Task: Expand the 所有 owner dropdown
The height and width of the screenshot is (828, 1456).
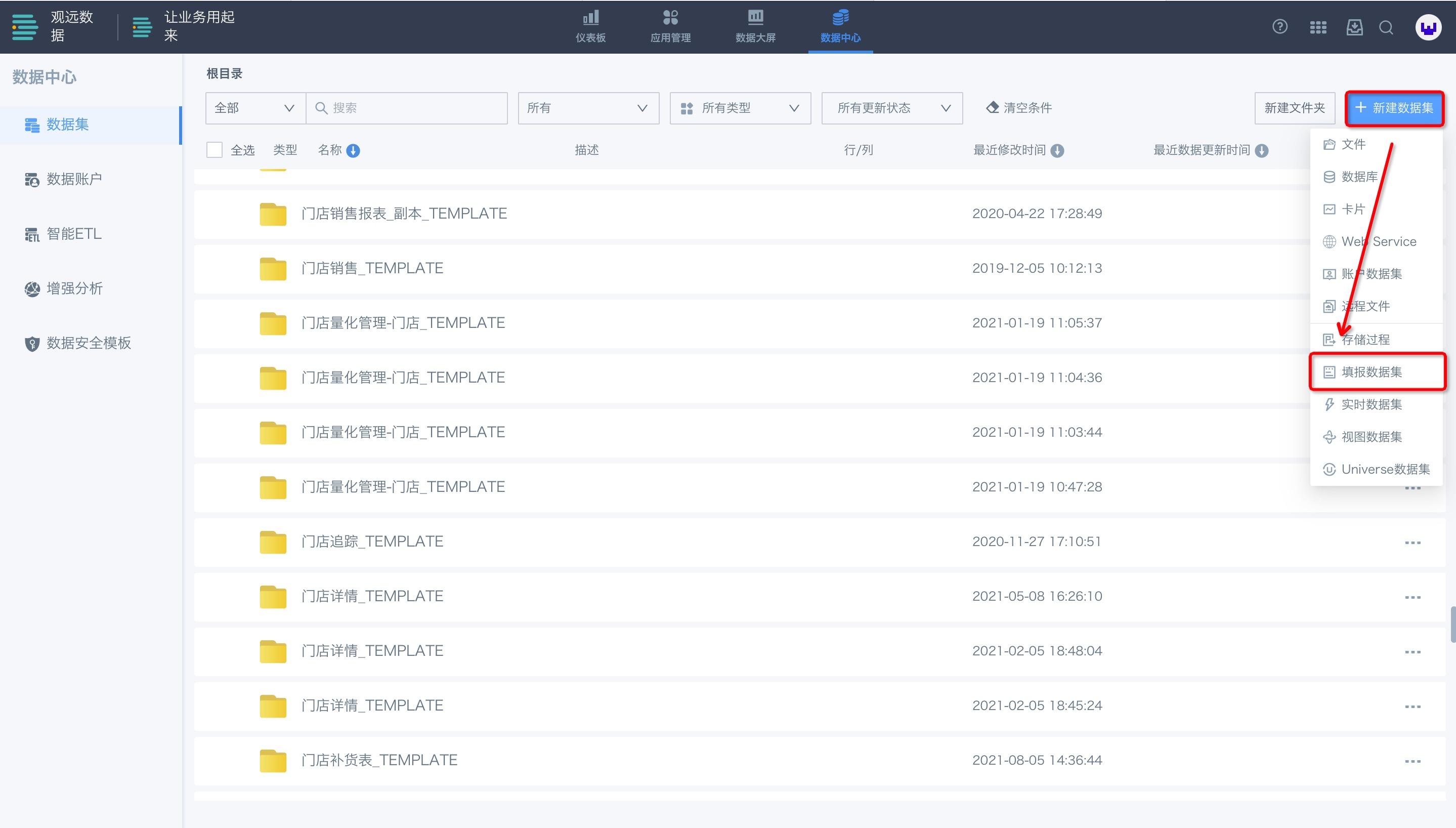Action: point(588,108)
